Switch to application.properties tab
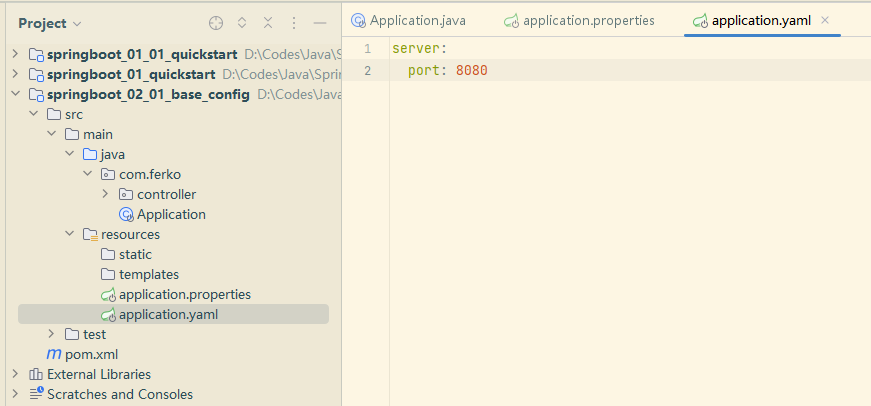The width and height of the screenshot is (871, 406). coord(579,21)
